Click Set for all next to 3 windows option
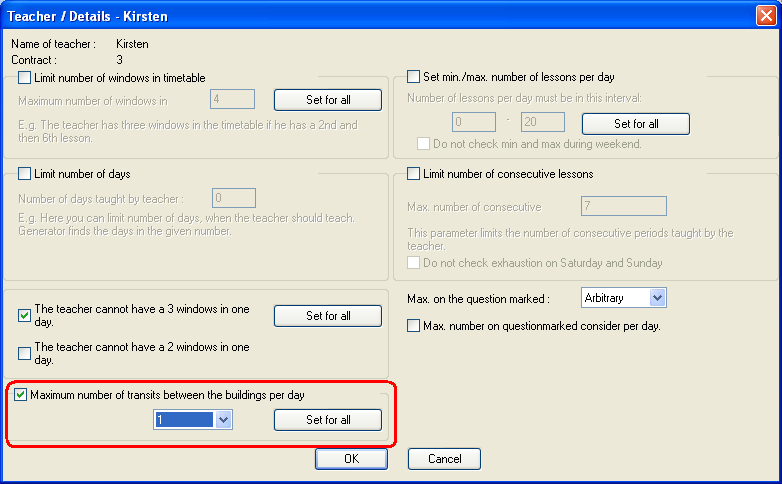 [x=328, y=316]
